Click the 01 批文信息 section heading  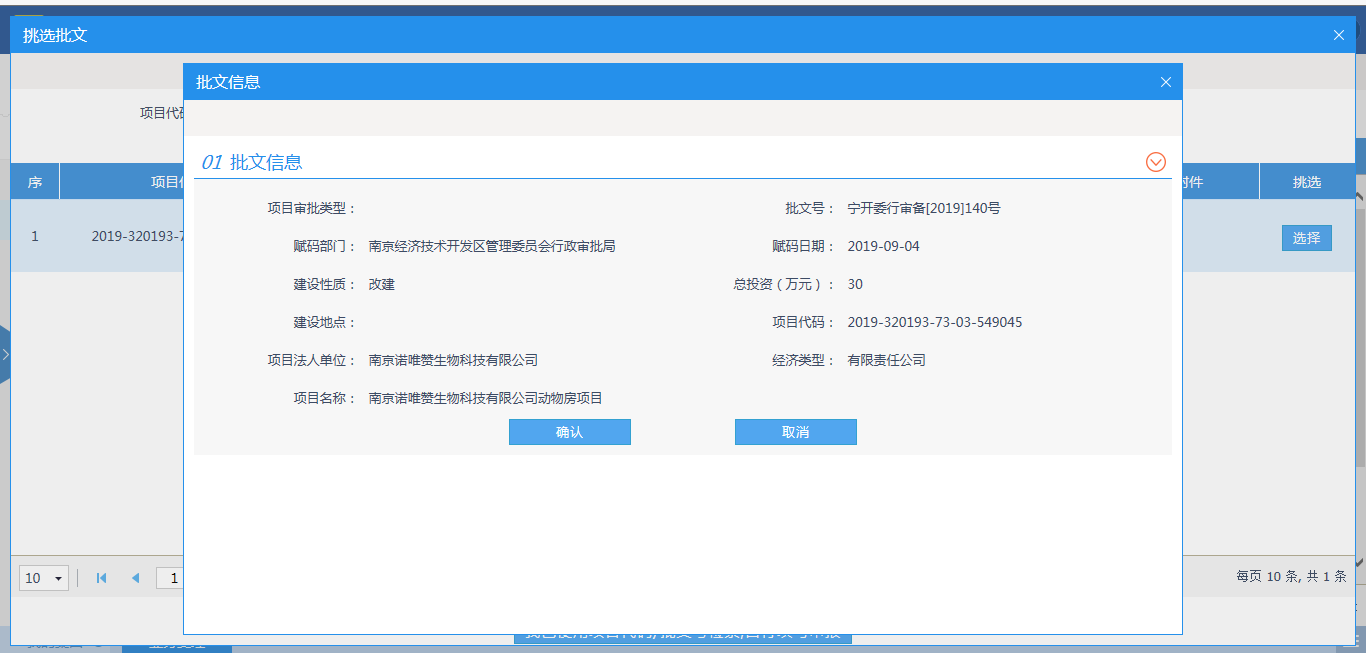click(x=252, y=162)
